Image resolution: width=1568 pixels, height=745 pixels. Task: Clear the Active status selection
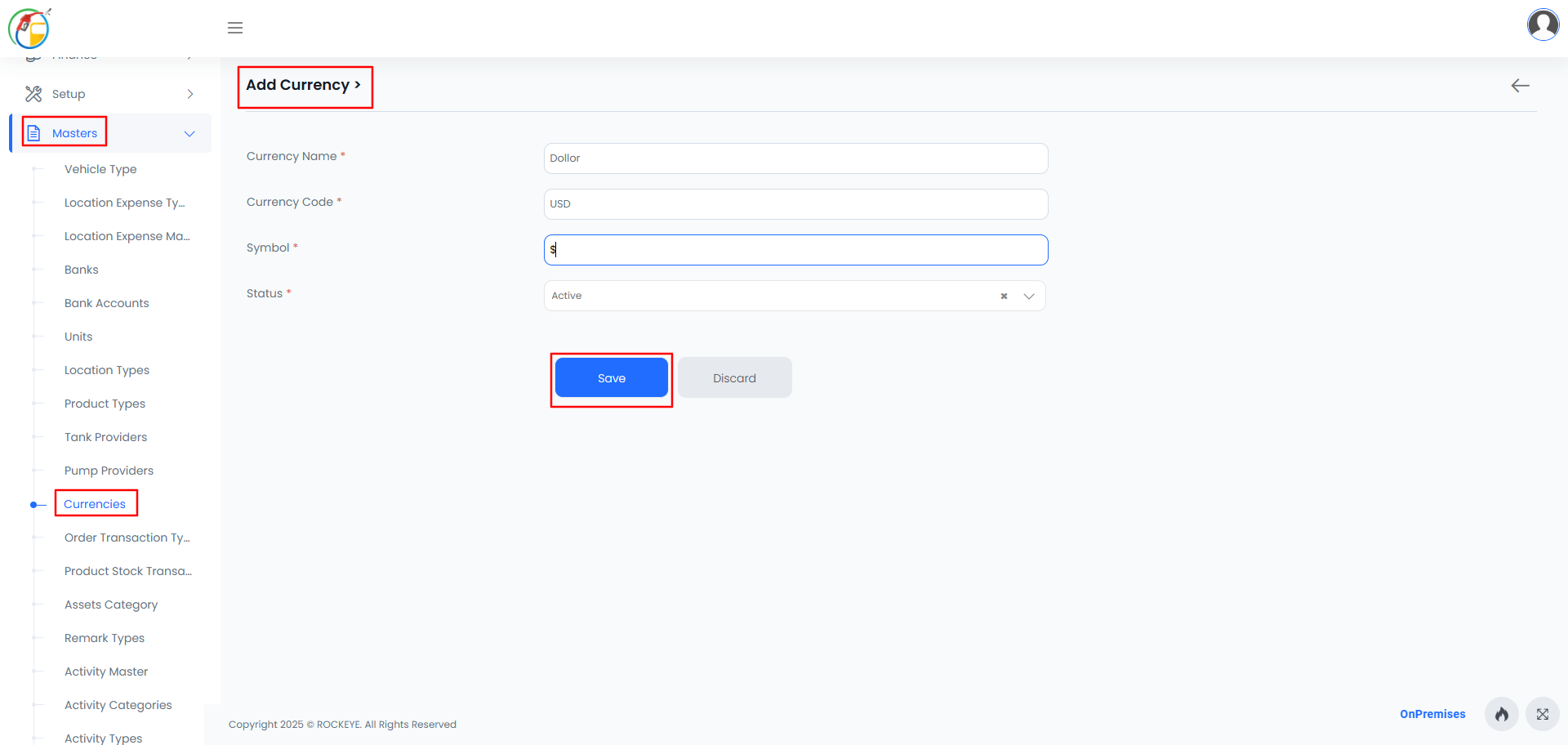click(x=1004, y=296)
